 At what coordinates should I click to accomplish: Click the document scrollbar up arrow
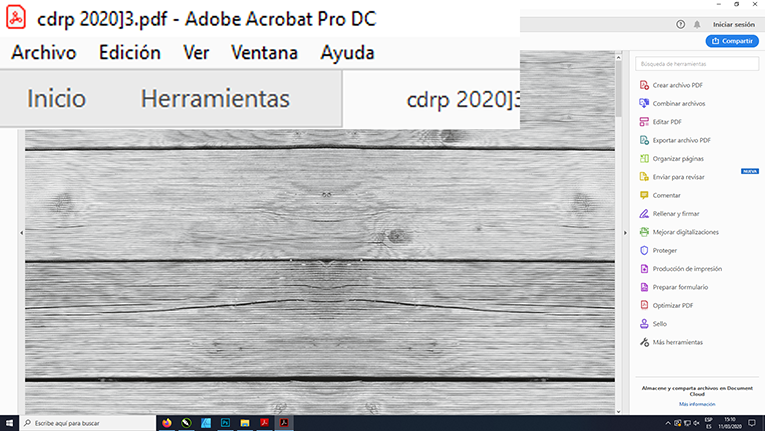618,58
